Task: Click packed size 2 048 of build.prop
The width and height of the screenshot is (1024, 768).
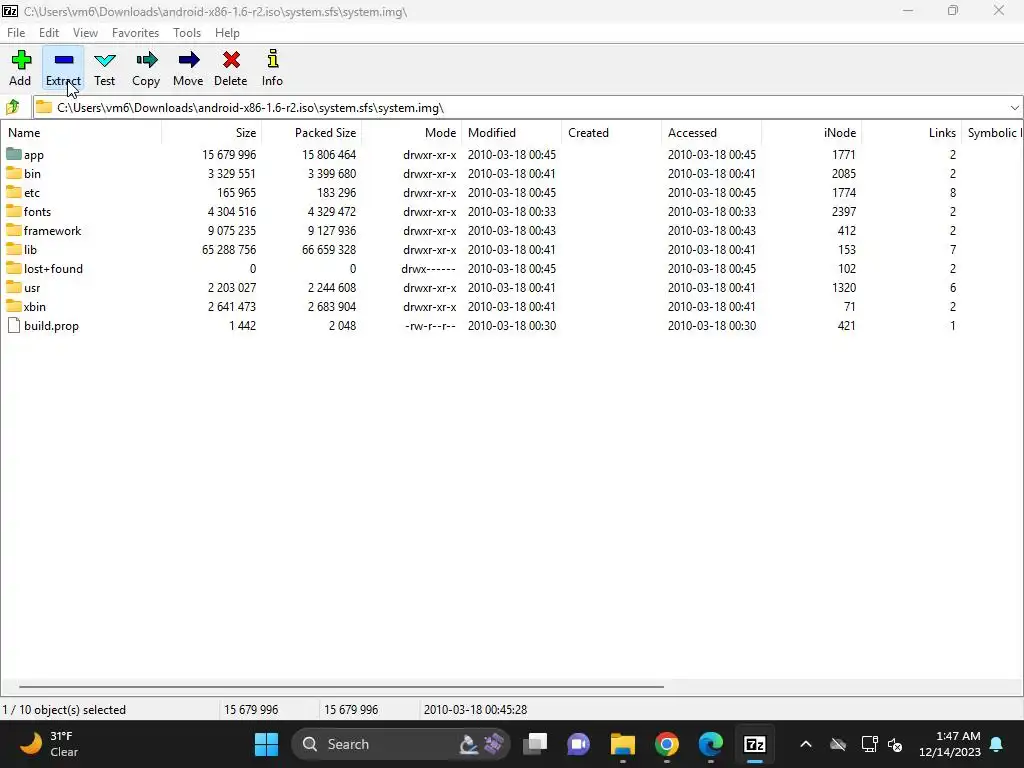Action: tap(342, 325)
